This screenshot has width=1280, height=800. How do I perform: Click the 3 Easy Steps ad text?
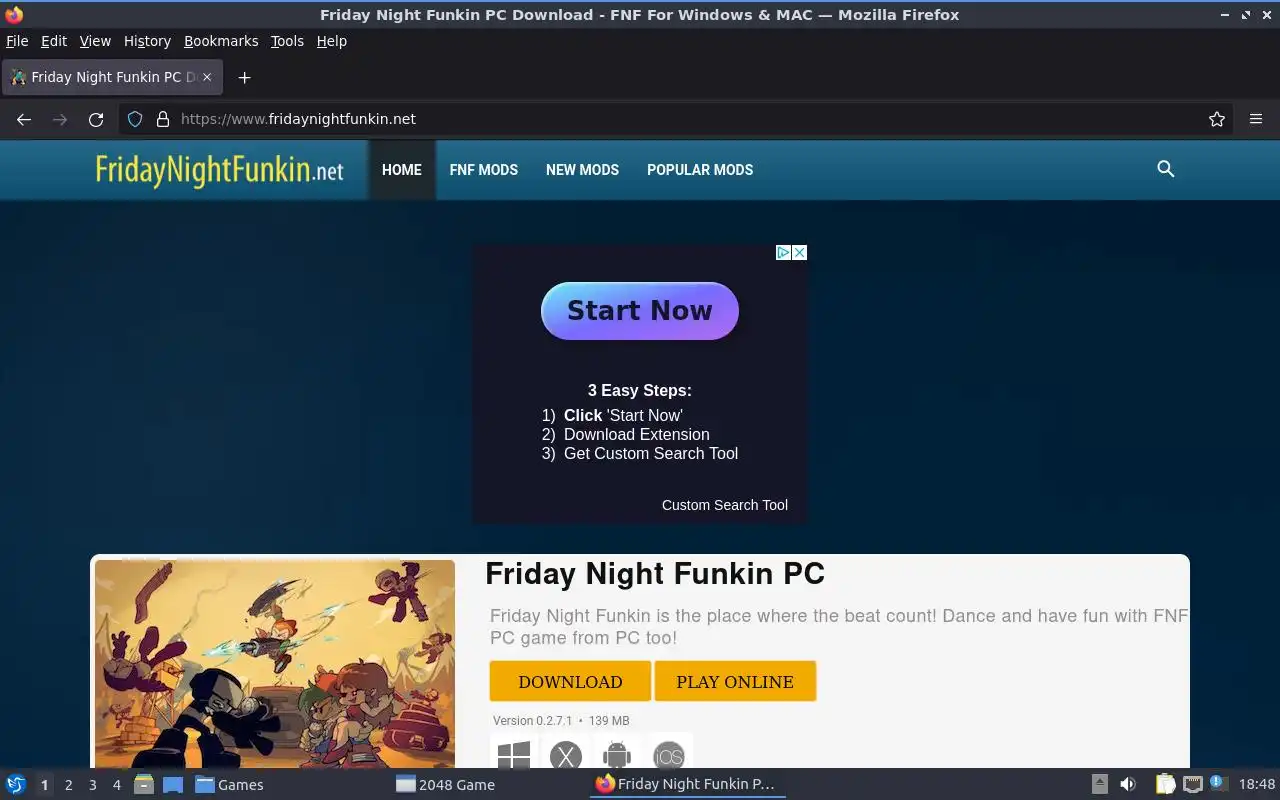(x=640, y=391)
